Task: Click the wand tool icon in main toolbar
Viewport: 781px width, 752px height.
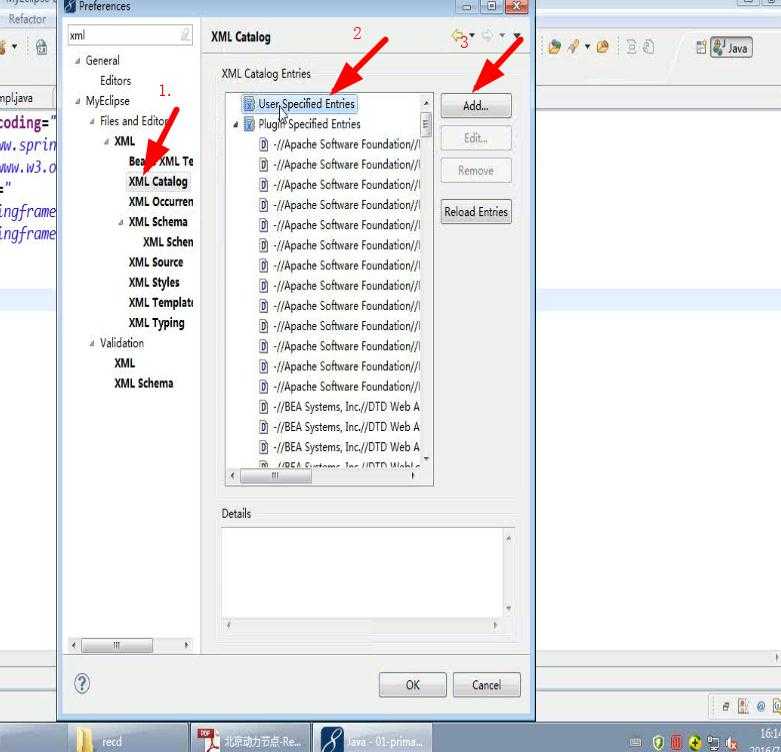Action: [574, 47]
